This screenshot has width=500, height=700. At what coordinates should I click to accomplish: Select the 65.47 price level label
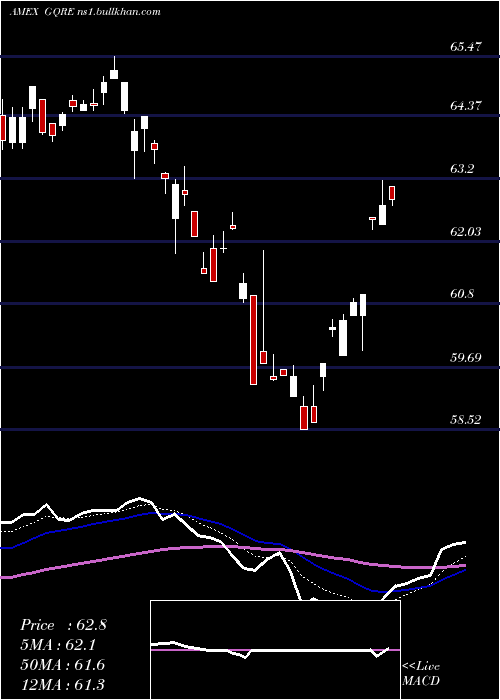point(466,46)
